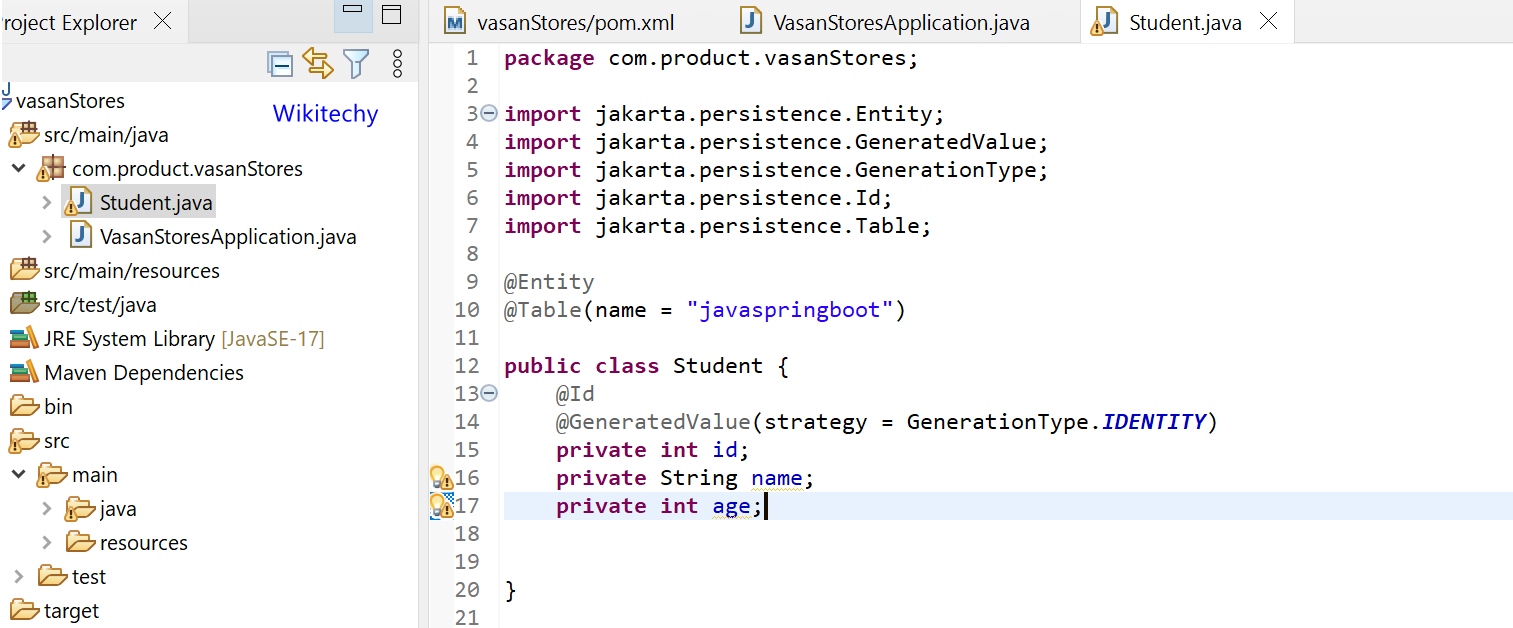Image resolution: width=1513 pixels, height=628 pixels.
Task: Toggle Link with Editor in Project Explorer
Action: [x=318, y=62]
